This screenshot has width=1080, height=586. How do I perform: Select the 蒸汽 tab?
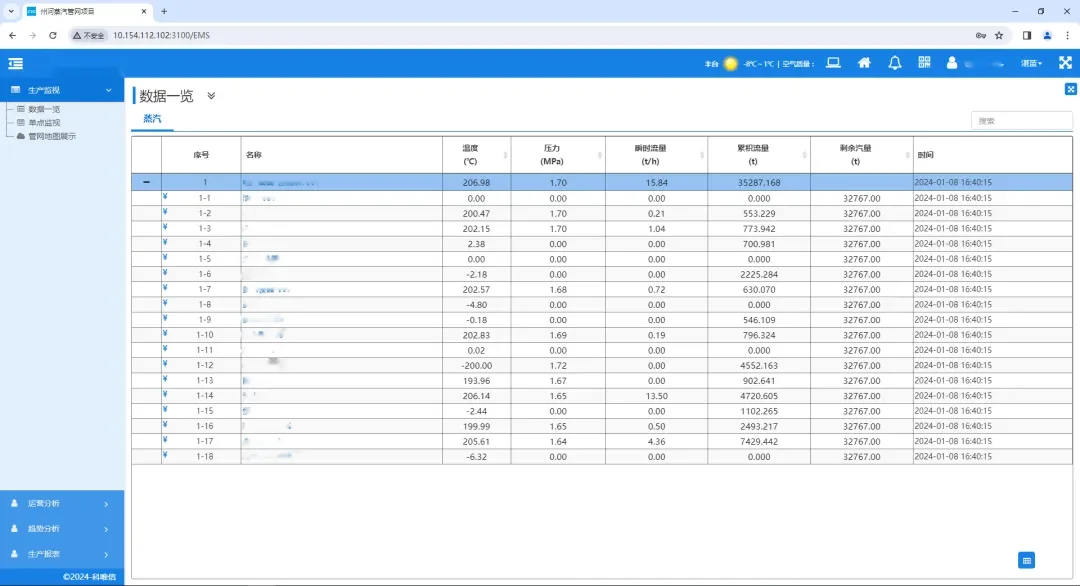[x=152, y=119]
